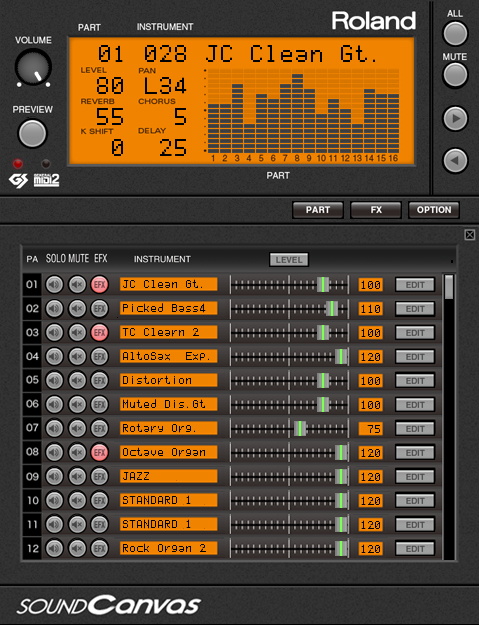
Task: Solo part 07 Rotary Org.
Action: (54, 428)
